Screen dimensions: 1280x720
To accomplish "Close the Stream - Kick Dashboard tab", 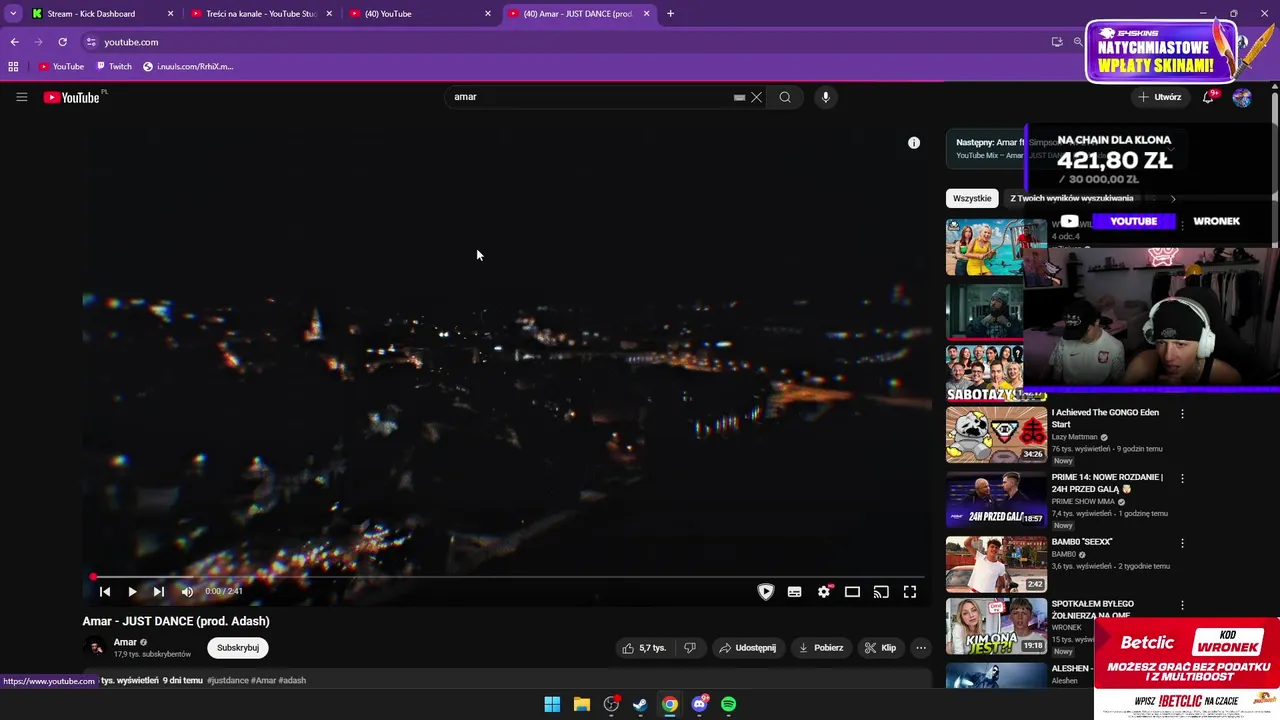I will [x=170, y=14].
